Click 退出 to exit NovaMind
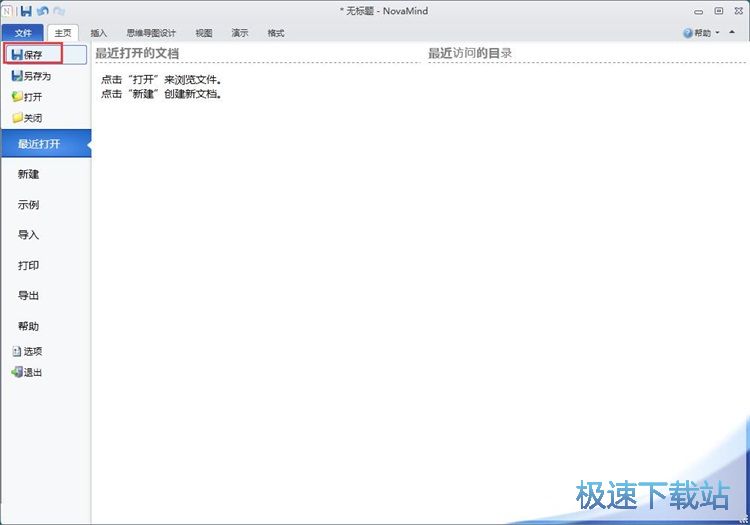 tap(27, 372)
